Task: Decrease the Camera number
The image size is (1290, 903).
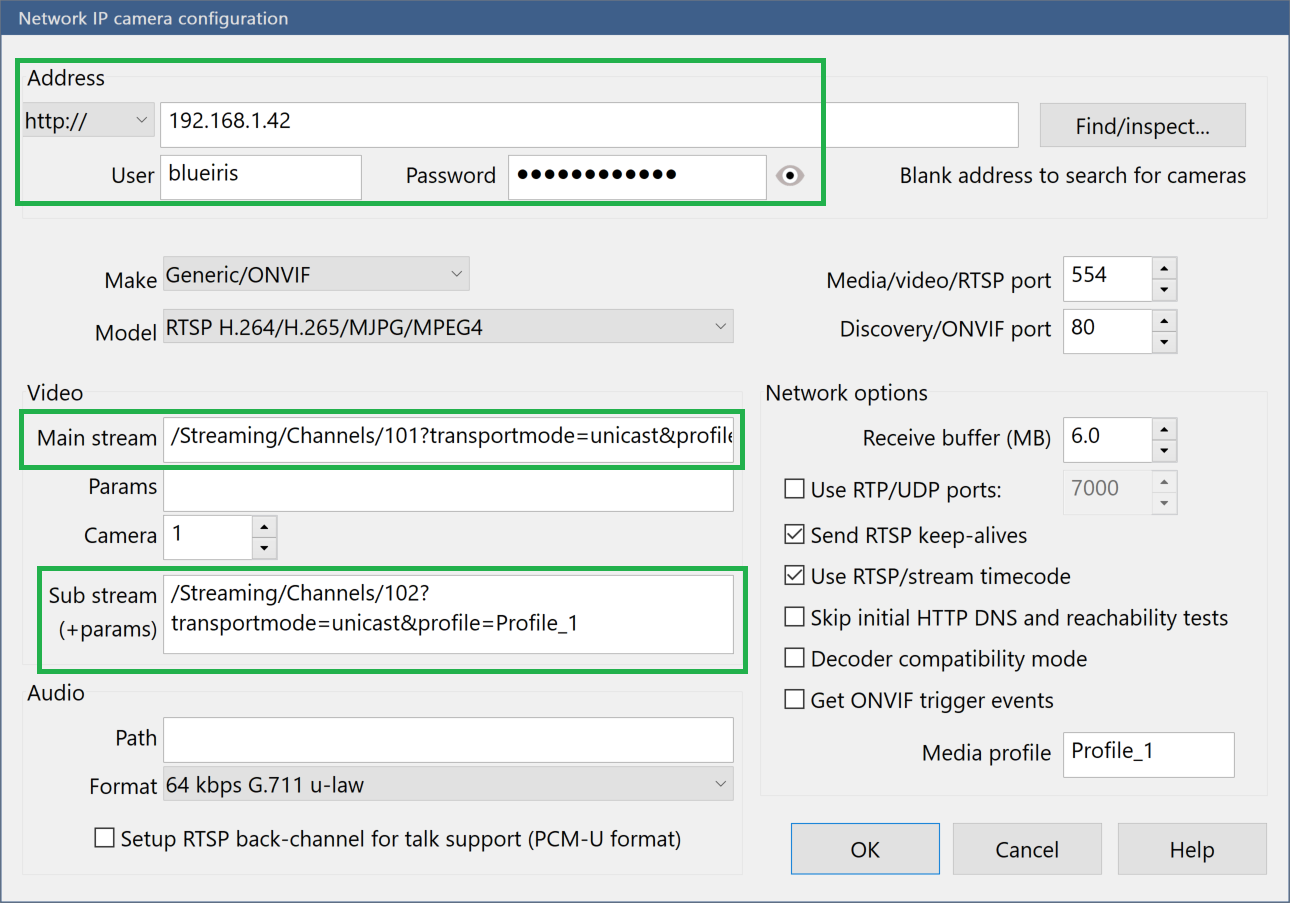Action: (x=264, y=548)
